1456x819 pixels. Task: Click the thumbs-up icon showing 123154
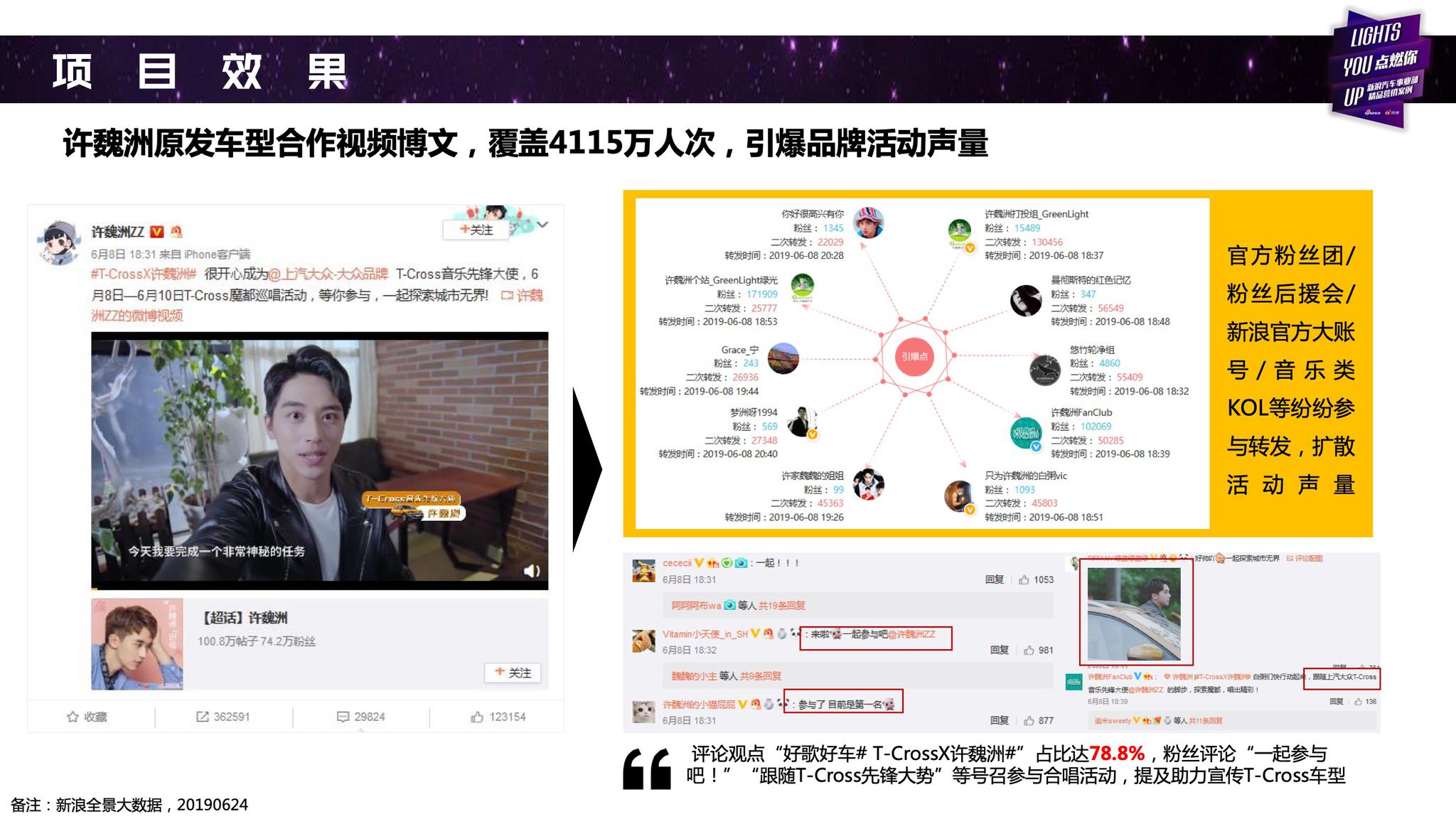477,717
